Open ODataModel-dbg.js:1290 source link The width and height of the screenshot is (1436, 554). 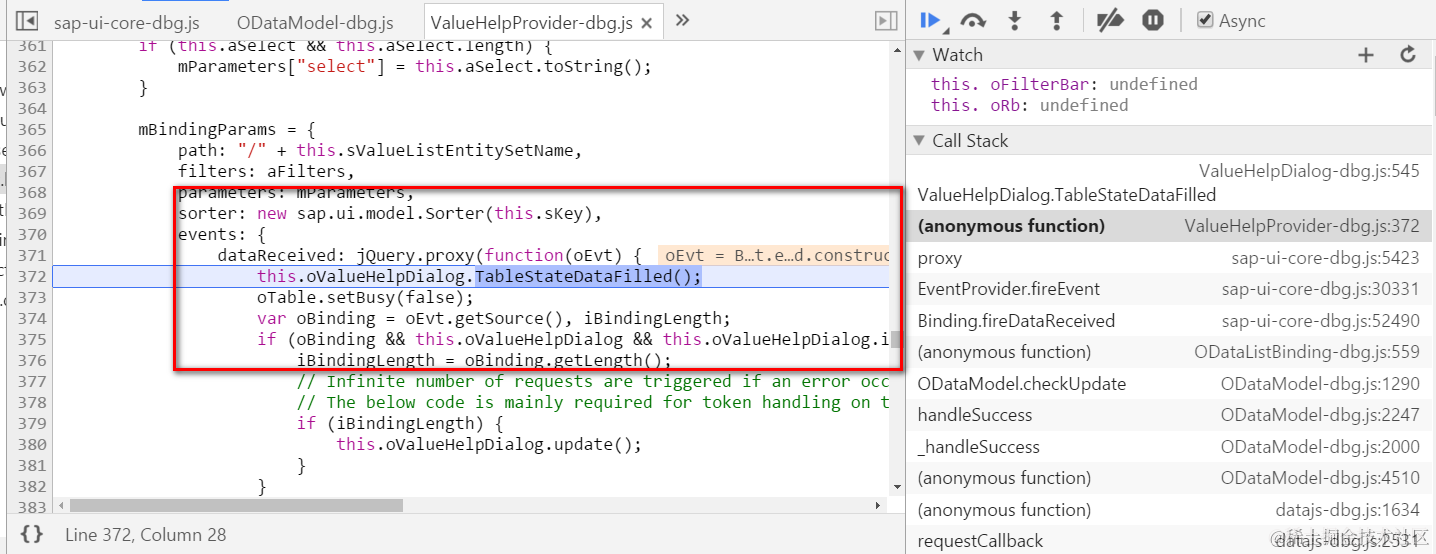coord(1320,384)
